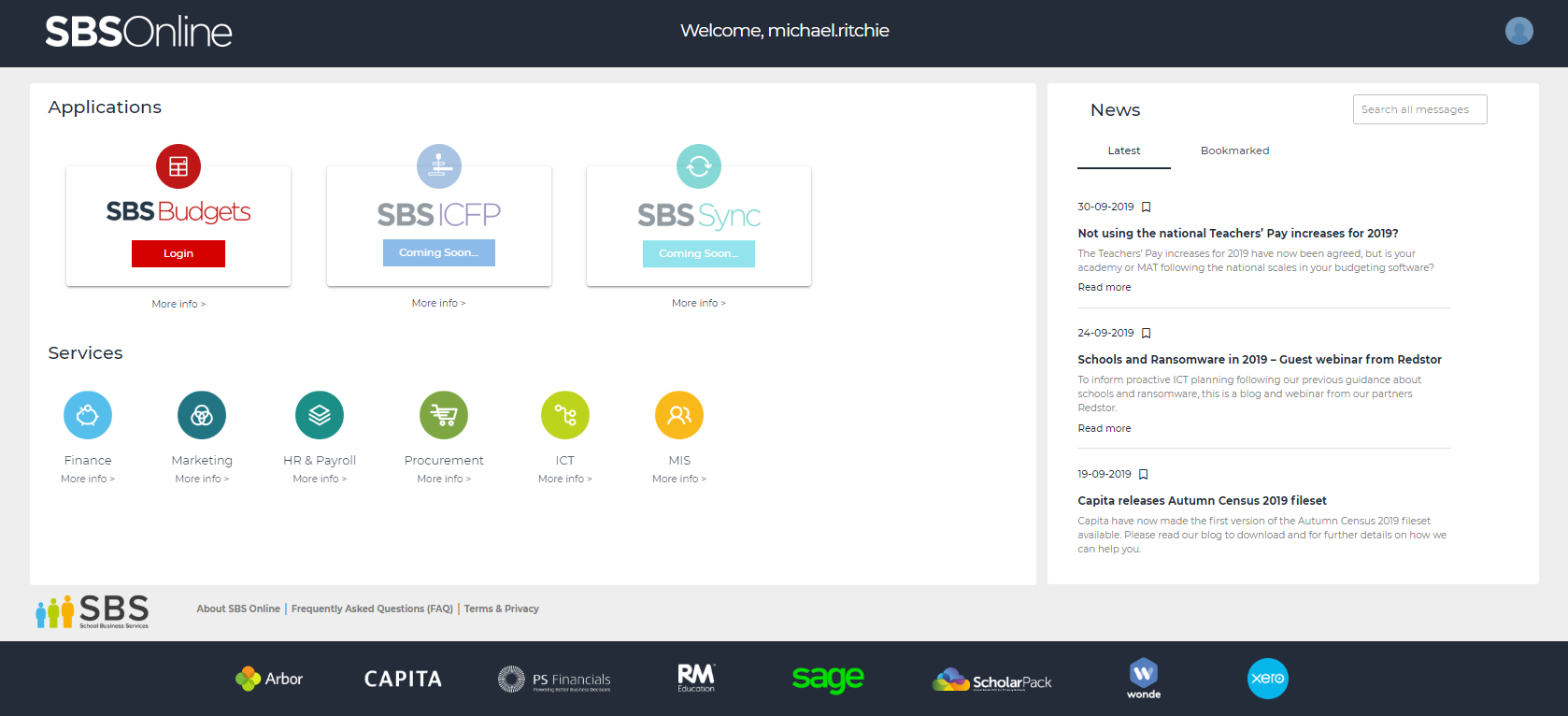
Task: Open More info under Marketing
Action: pos(202,479)
